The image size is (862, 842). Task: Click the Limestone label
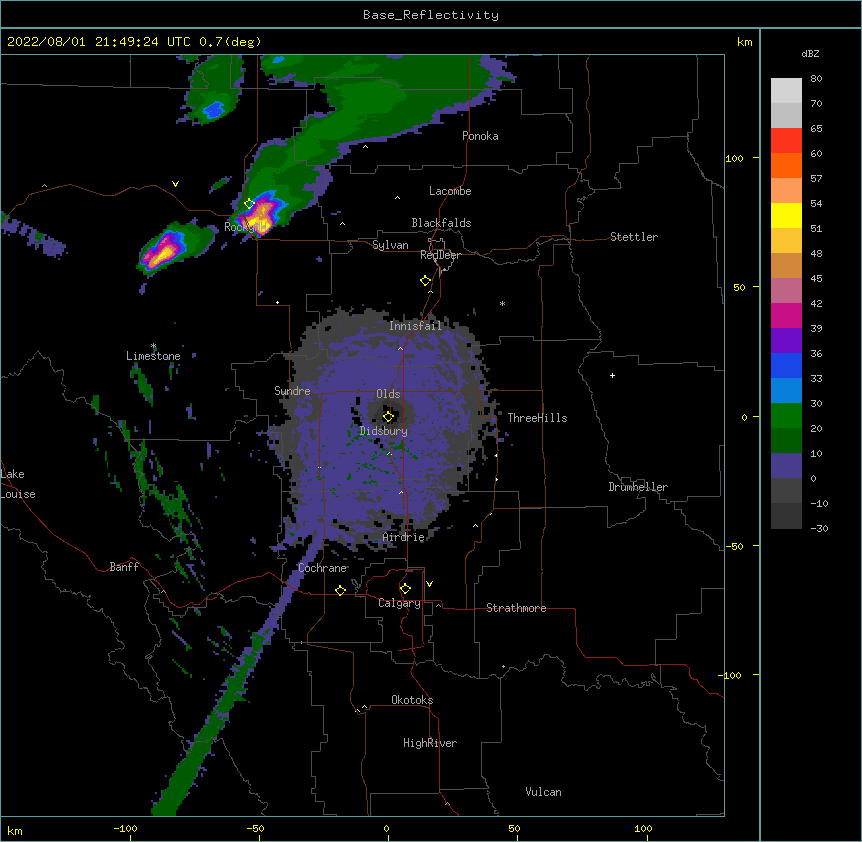tap(153, 356)
